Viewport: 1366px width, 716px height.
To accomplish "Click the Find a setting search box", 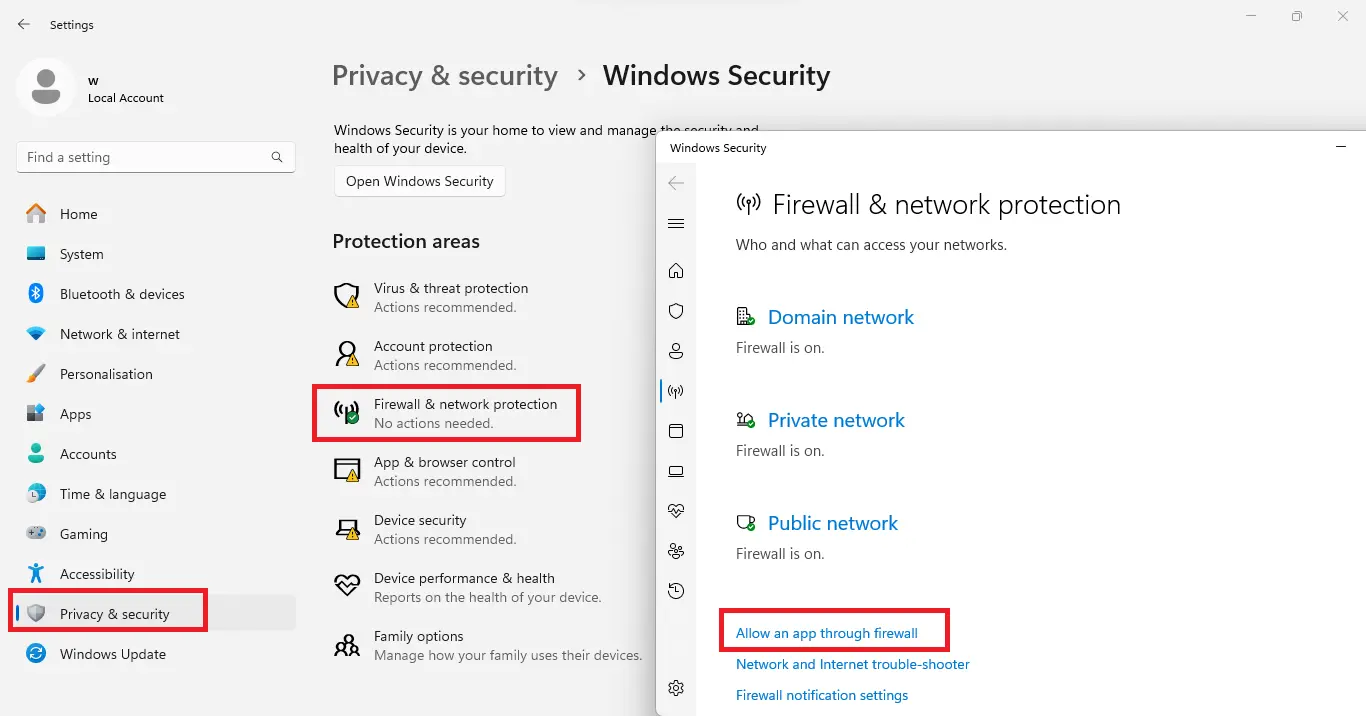I will (156, 157).
